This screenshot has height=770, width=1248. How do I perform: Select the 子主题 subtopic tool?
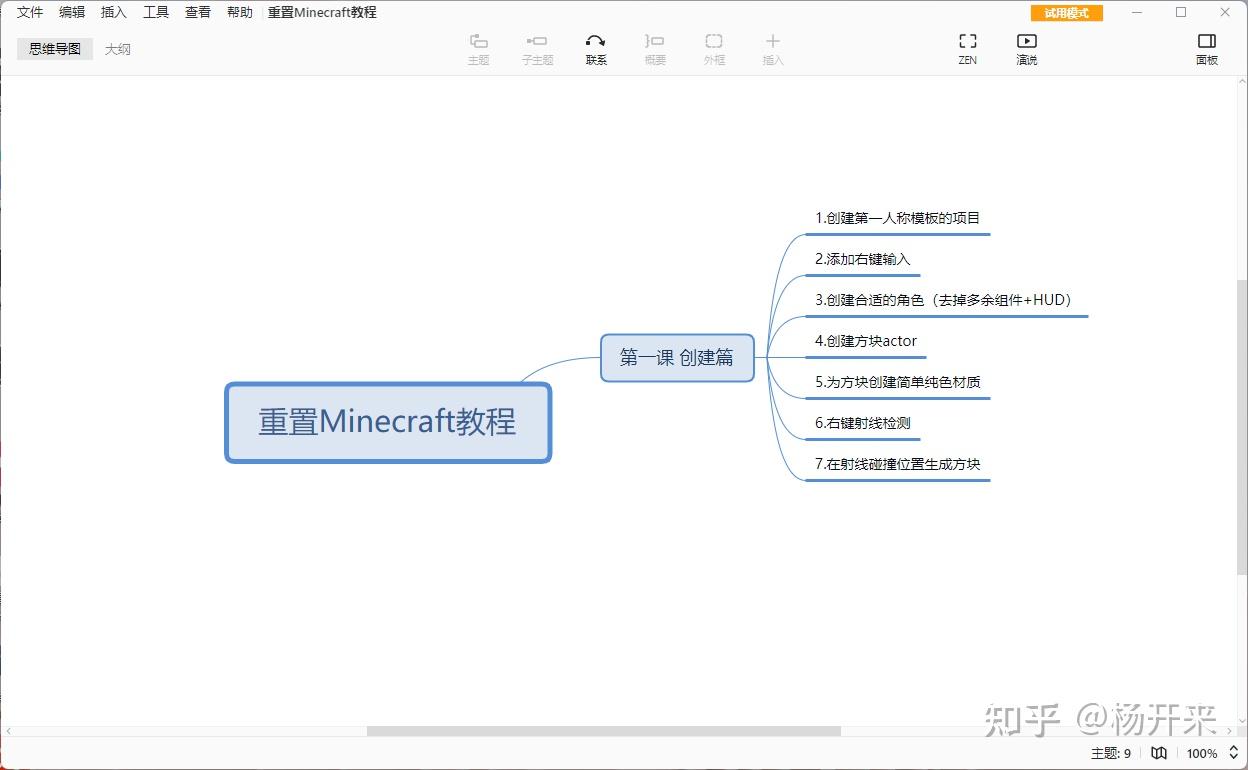tap(537, 47)
